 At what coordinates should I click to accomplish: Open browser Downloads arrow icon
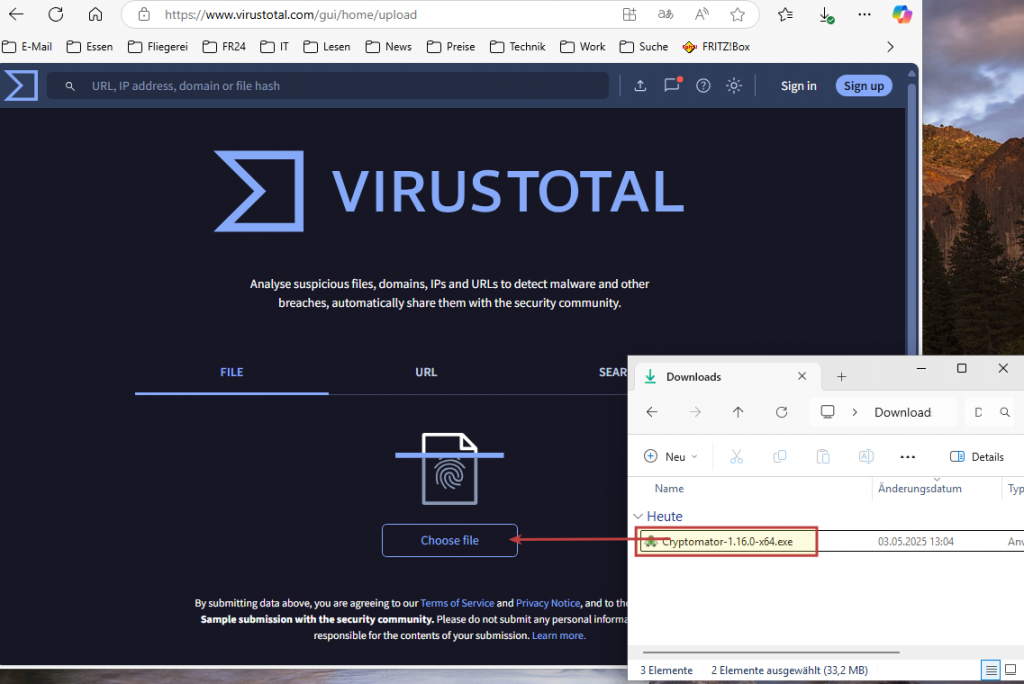pyautogui.click(x=826, y=15)
